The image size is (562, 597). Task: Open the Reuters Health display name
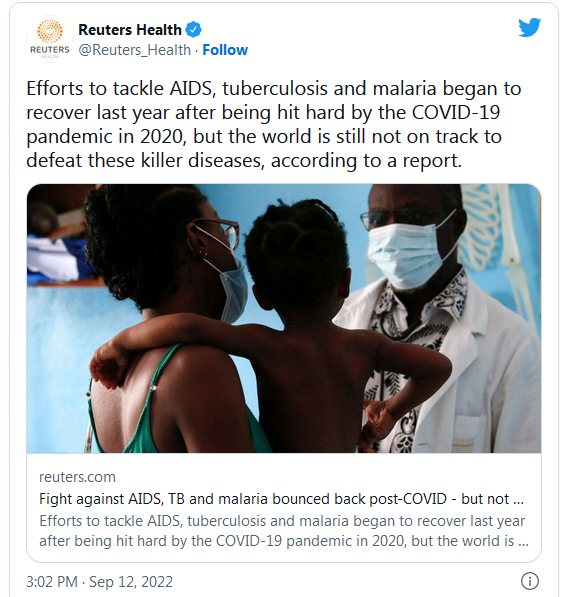(x=130, y=30)
